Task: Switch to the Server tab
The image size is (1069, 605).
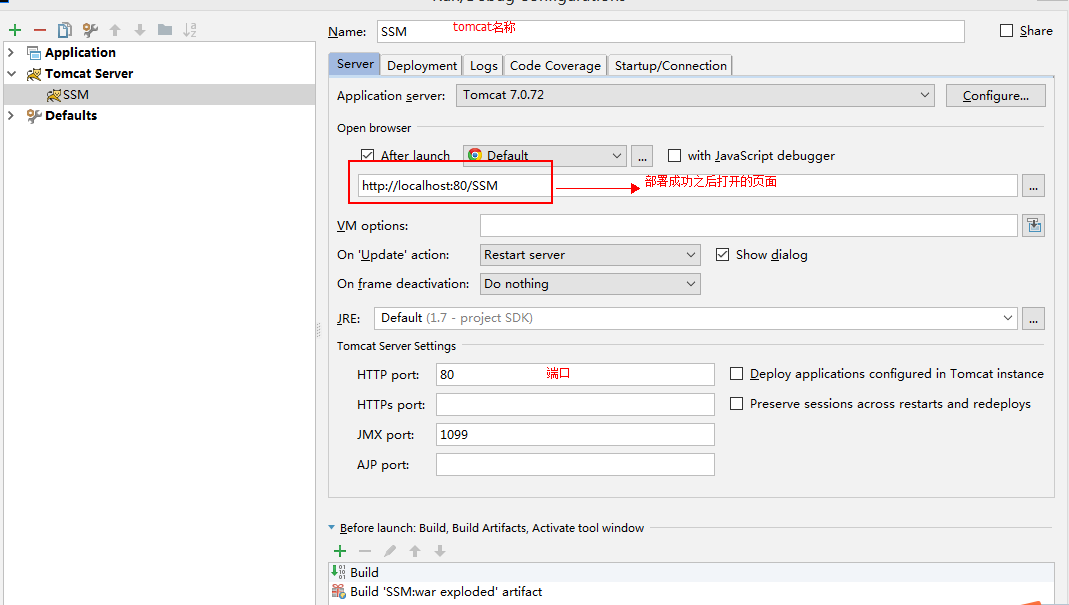Action: coord(355,64)
